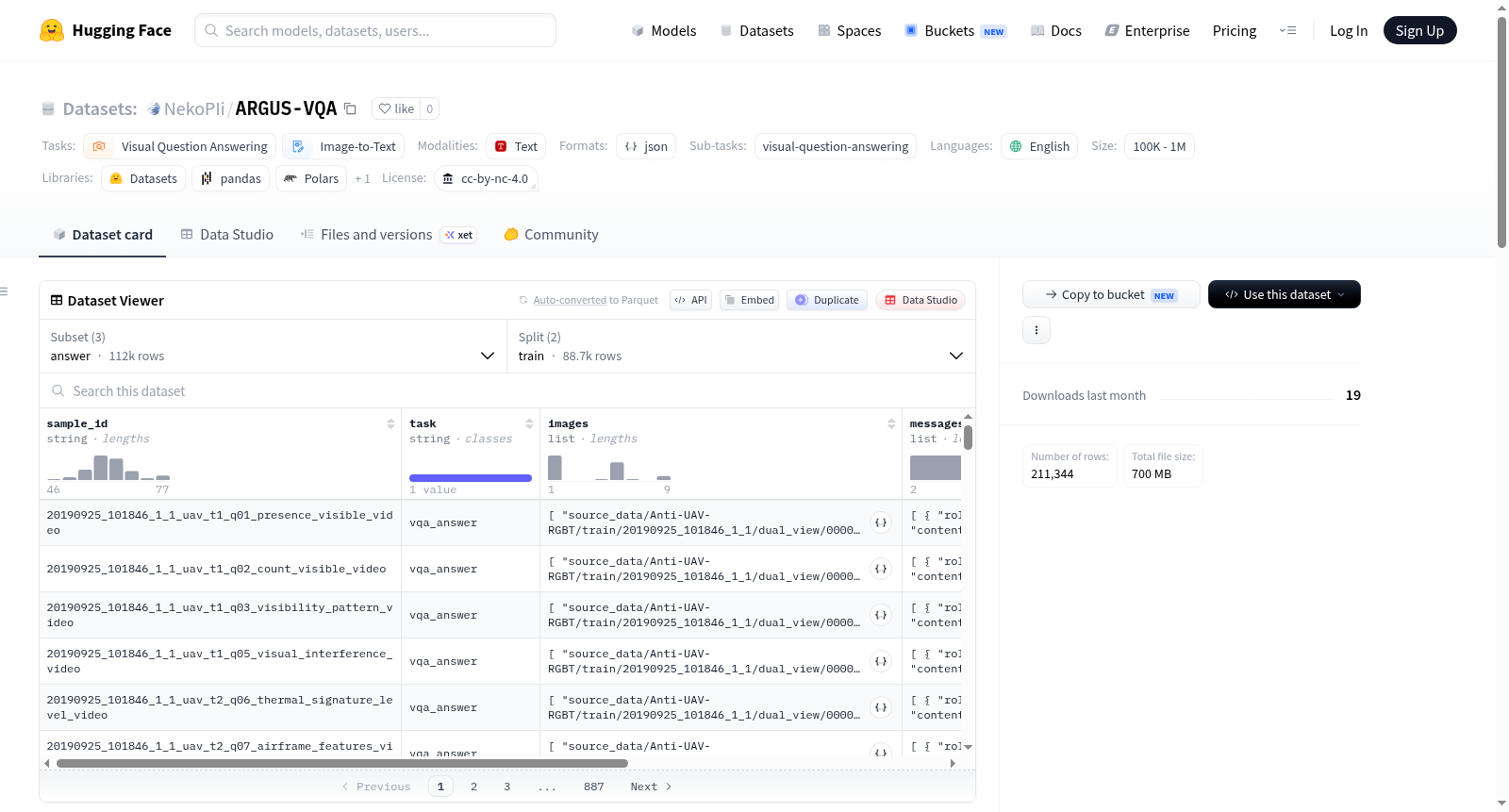Expand the Use this dataset dropdown

point(1284,294)
